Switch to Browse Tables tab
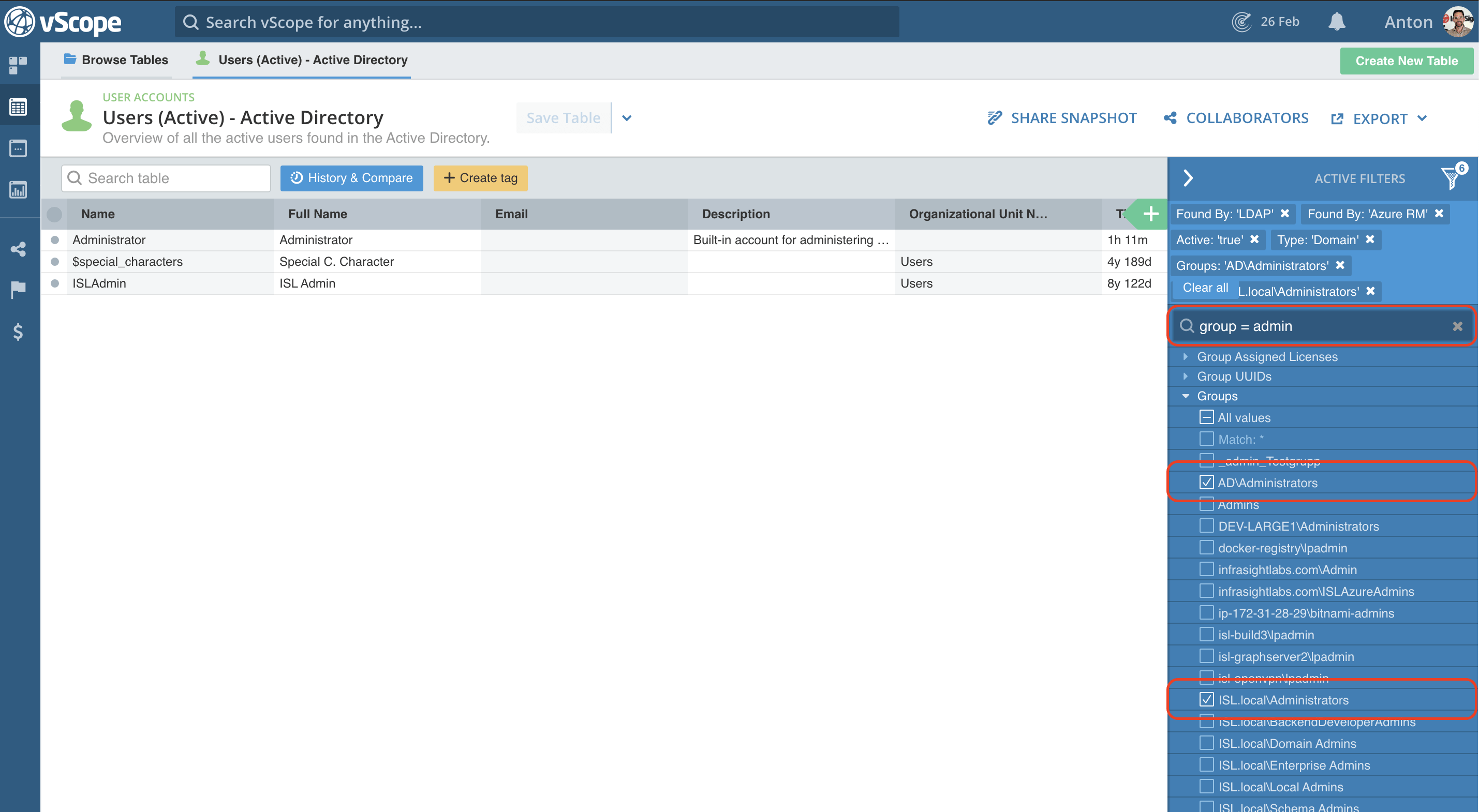Screen dimensions: 1479x812 (x=116, y=59)
